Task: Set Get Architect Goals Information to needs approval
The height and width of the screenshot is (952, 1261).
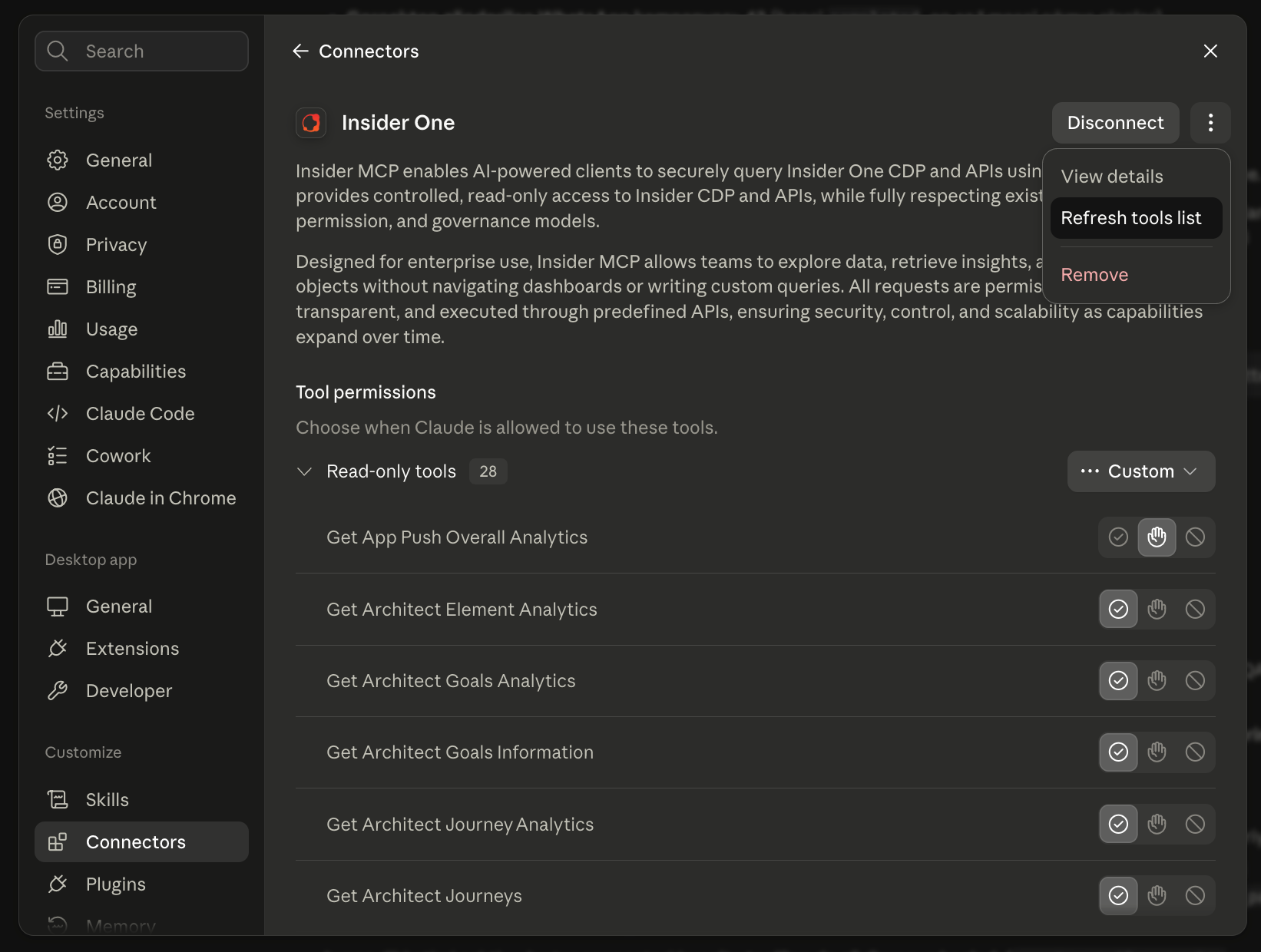Action: pyautogui.click(x=1157, y=752)
